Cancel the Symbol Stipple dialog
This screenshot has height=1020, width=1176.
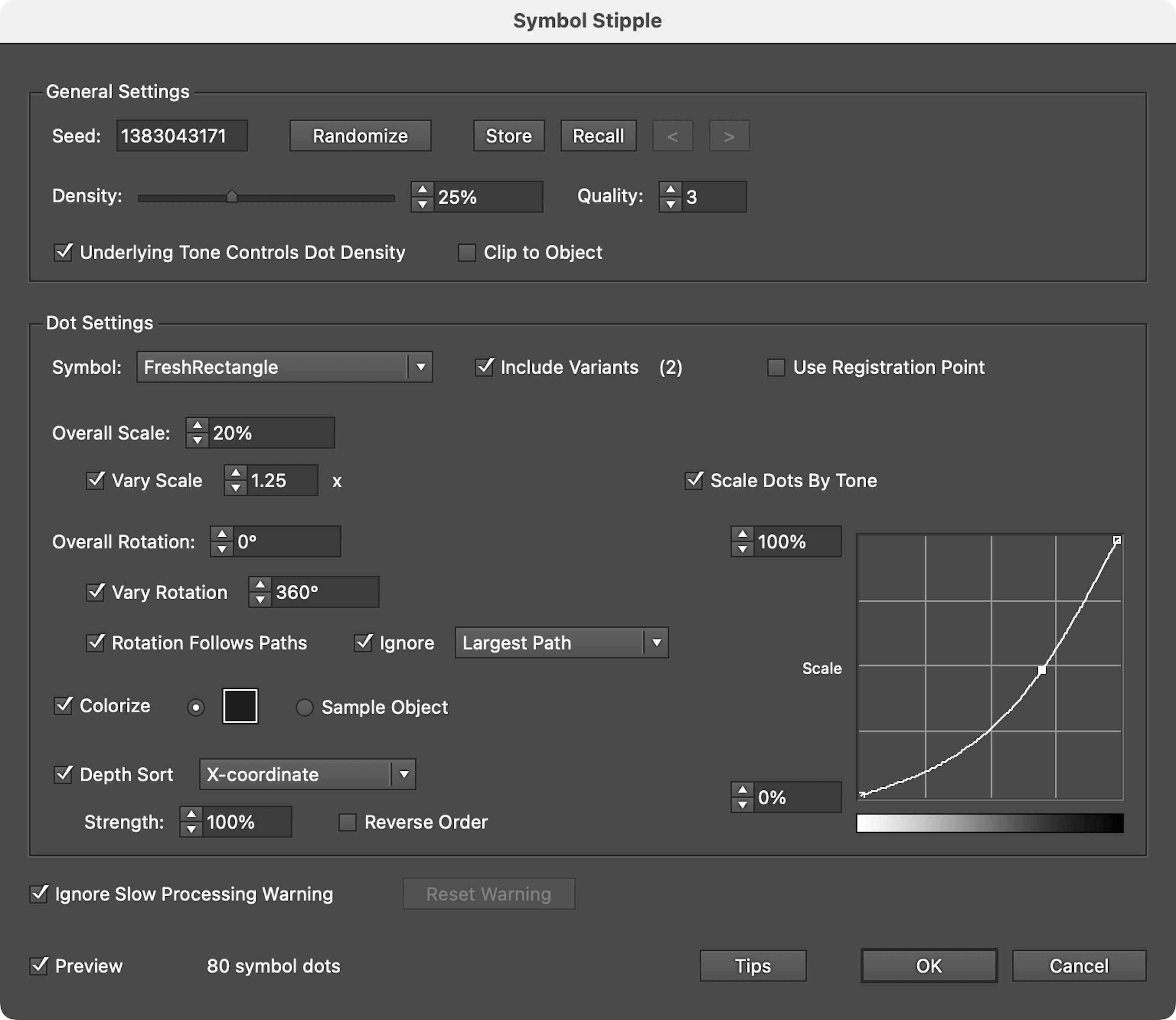click(x=1078, y=966)
